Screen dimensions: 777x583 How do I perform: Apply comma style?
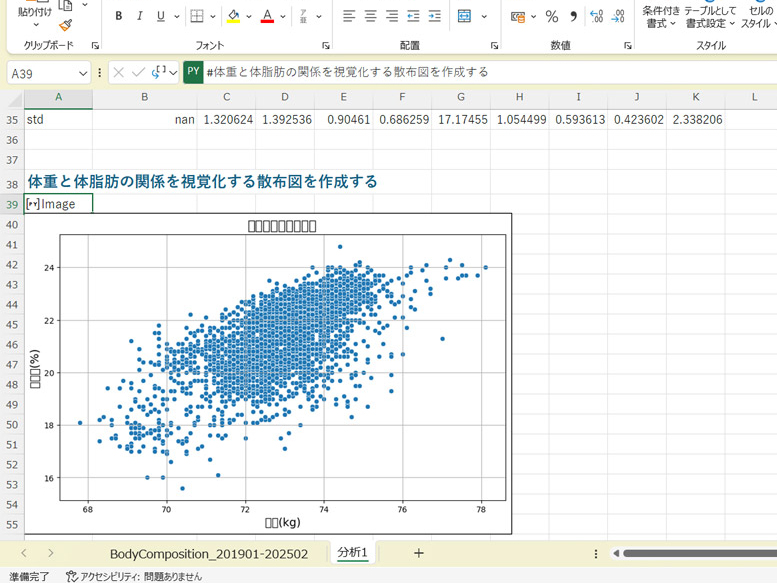tap(573, 17)
